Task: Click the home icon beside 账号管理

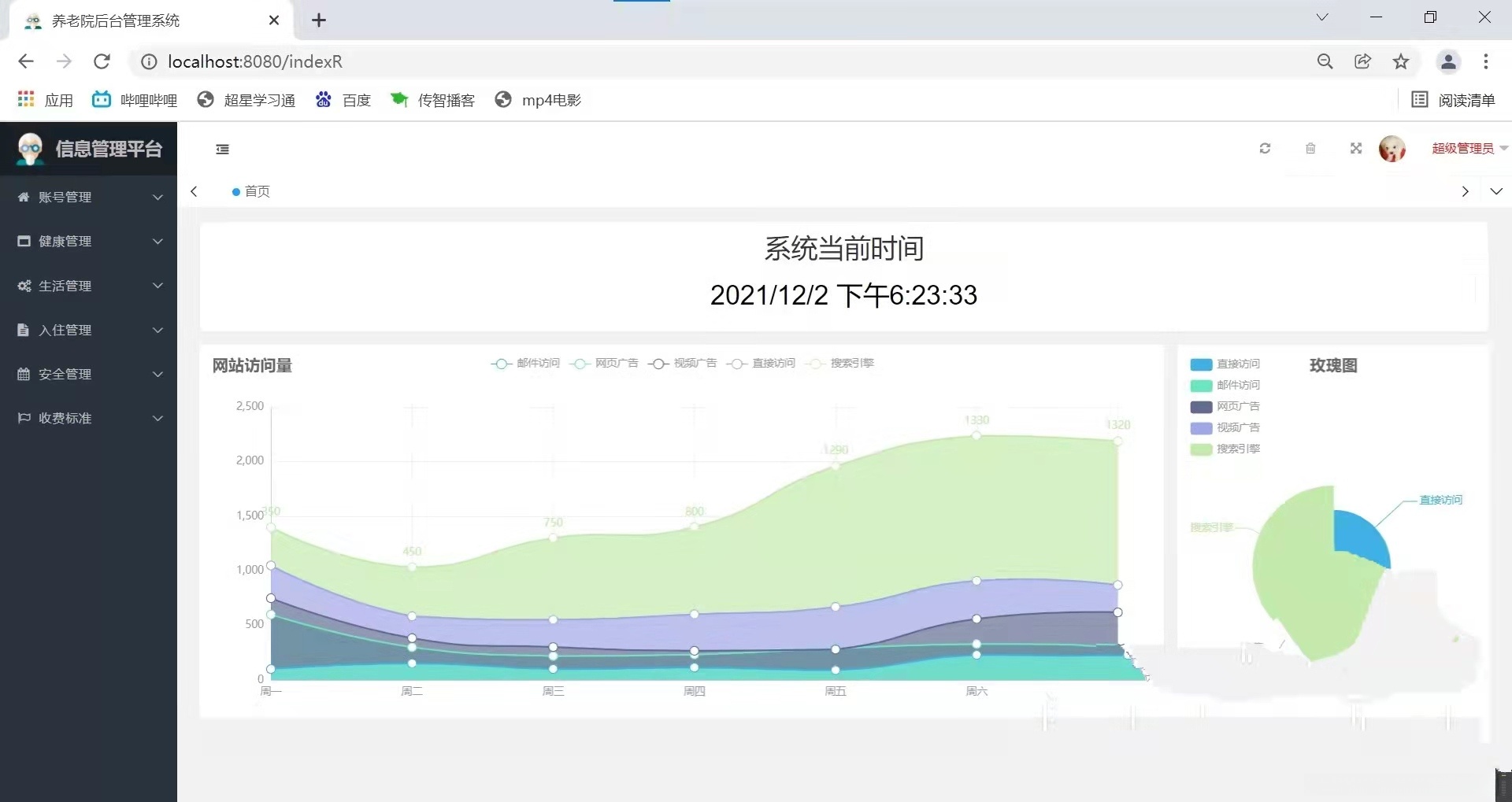Action: coord(24,197)
